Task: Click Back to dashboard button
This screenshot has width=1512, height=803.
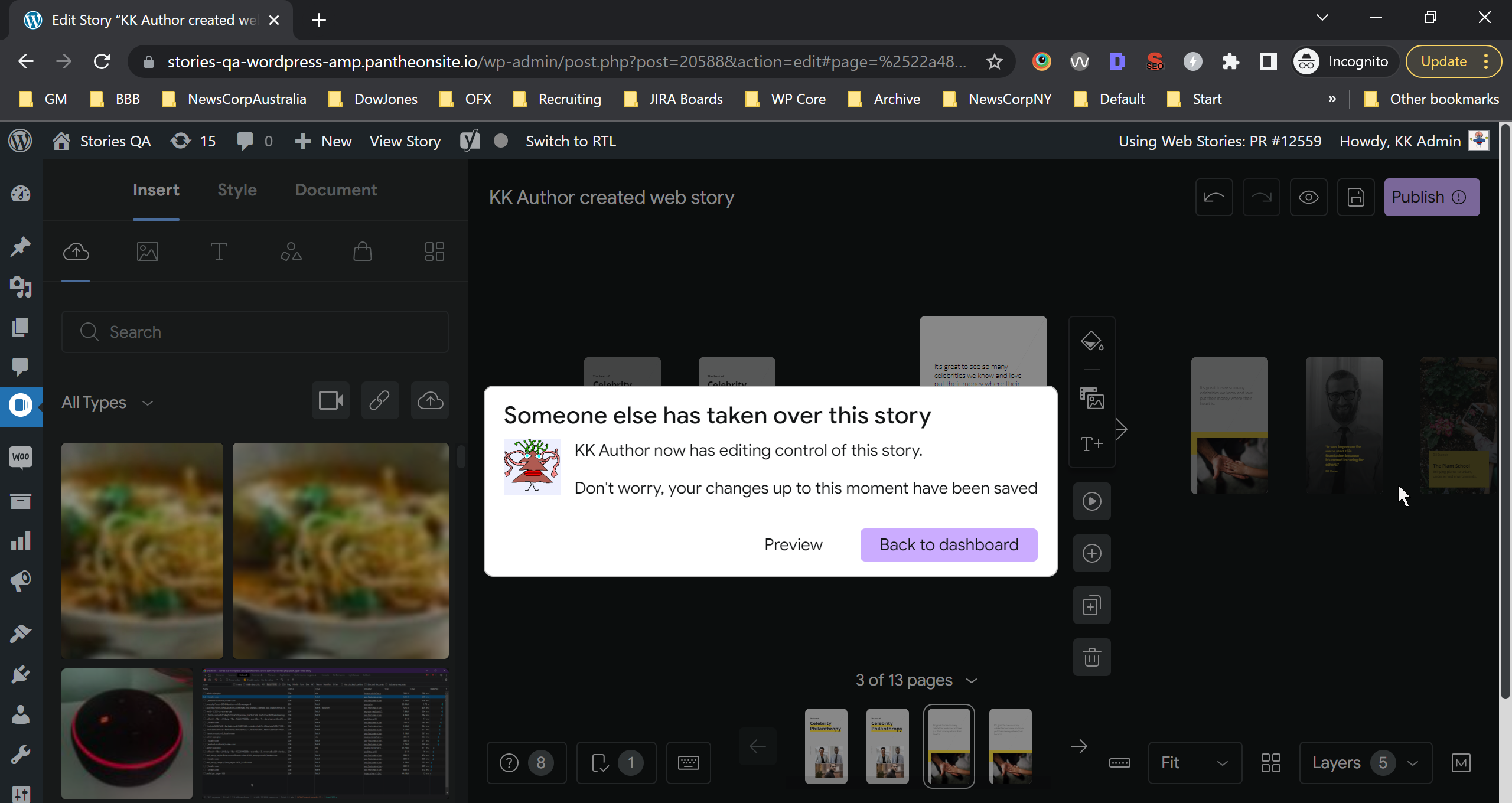Action: pos(949,544)
